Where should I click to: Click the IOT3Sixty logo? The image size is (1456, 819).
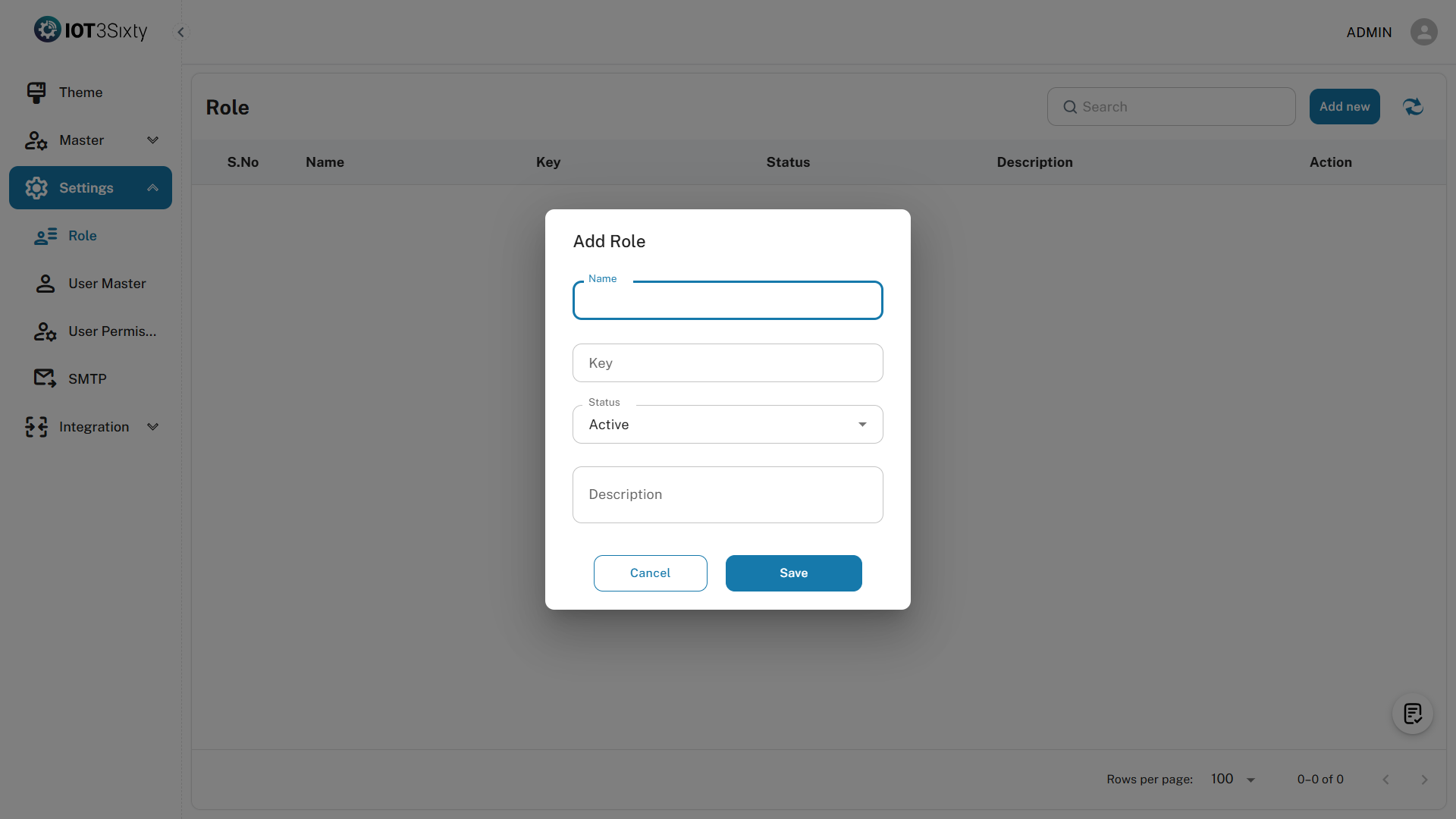point(91,30)
